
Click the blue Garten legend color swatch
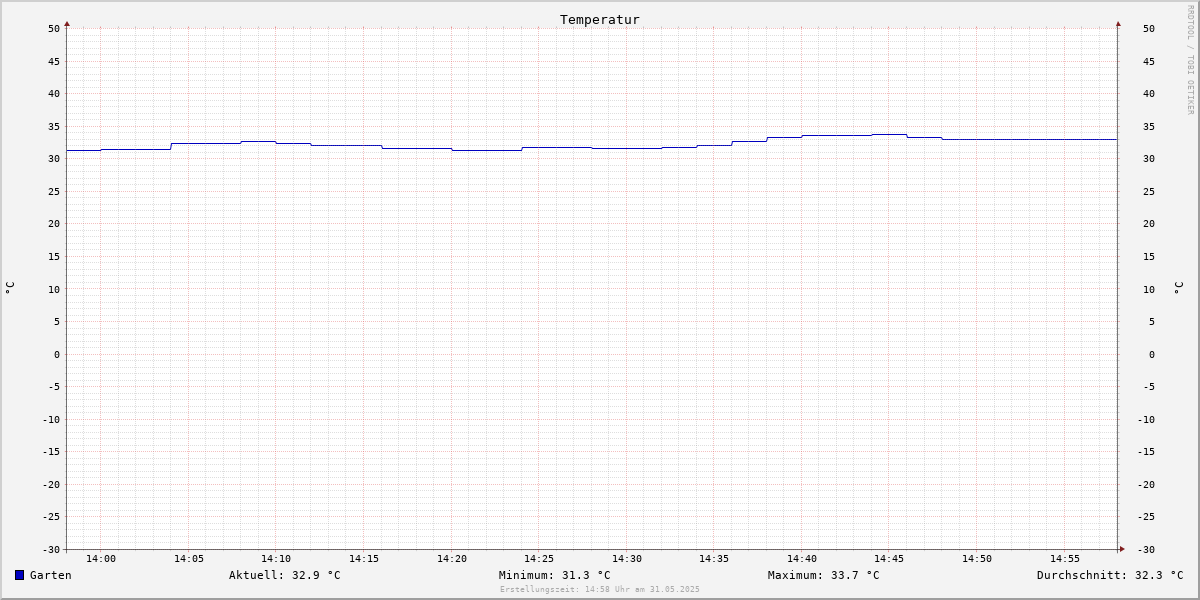tap(19, 575)
